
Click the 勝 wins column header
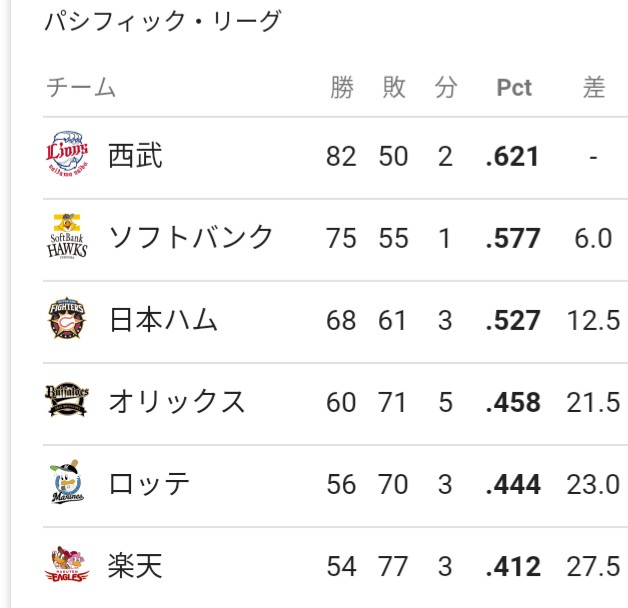pos(342,87)
